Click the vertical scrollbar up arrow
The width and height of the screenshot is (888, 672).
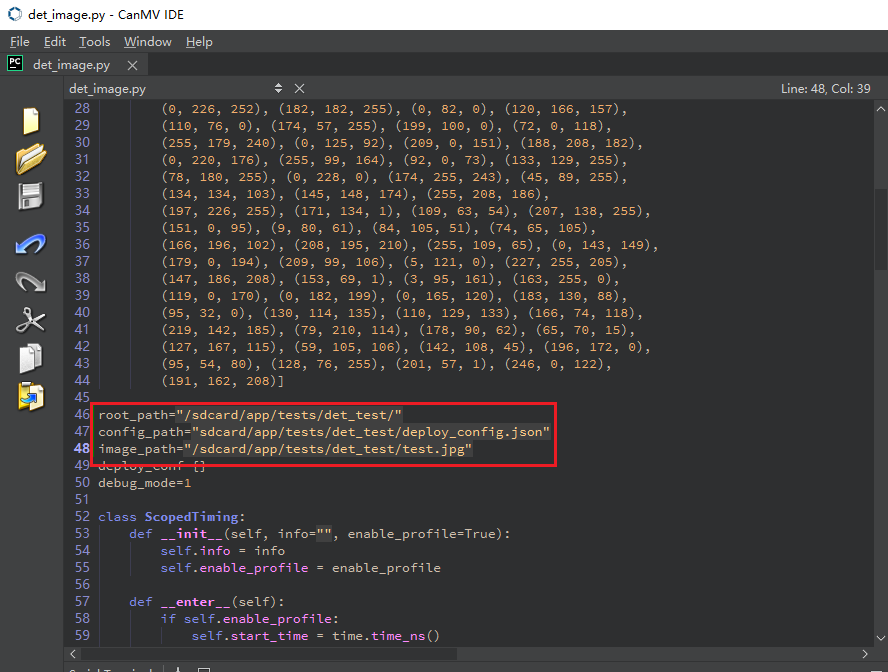(x=881, y=109)
